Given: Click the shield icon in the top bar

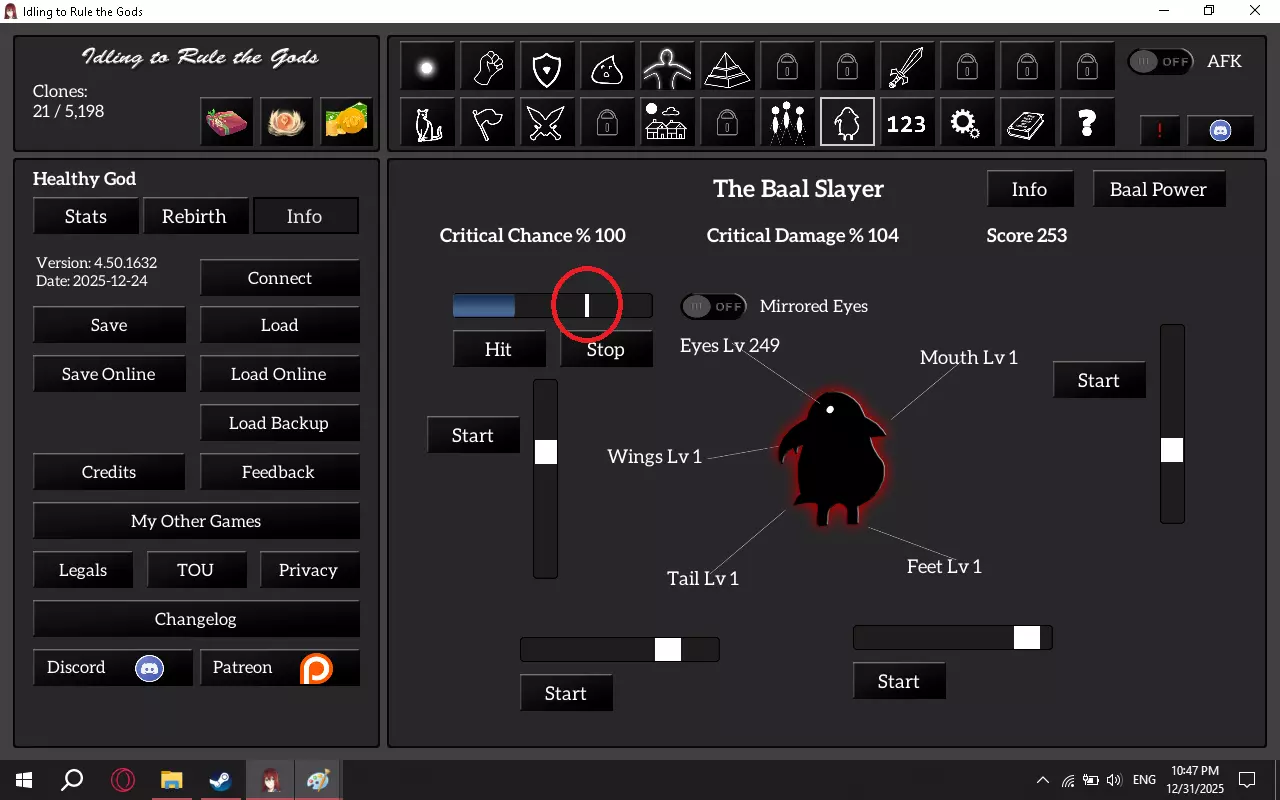Looking at the screenshot, I should click(546, 68).
